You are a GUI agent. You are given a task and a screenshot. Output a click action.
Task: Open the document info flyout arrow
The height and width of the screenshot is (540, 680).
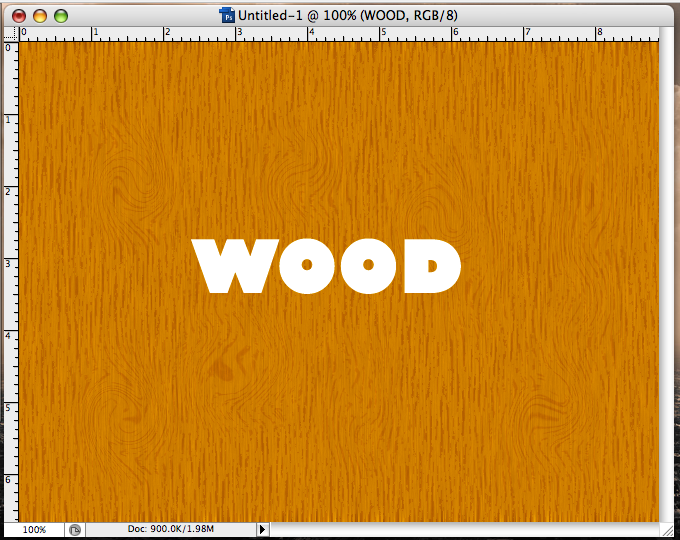[x=262, y=529]
